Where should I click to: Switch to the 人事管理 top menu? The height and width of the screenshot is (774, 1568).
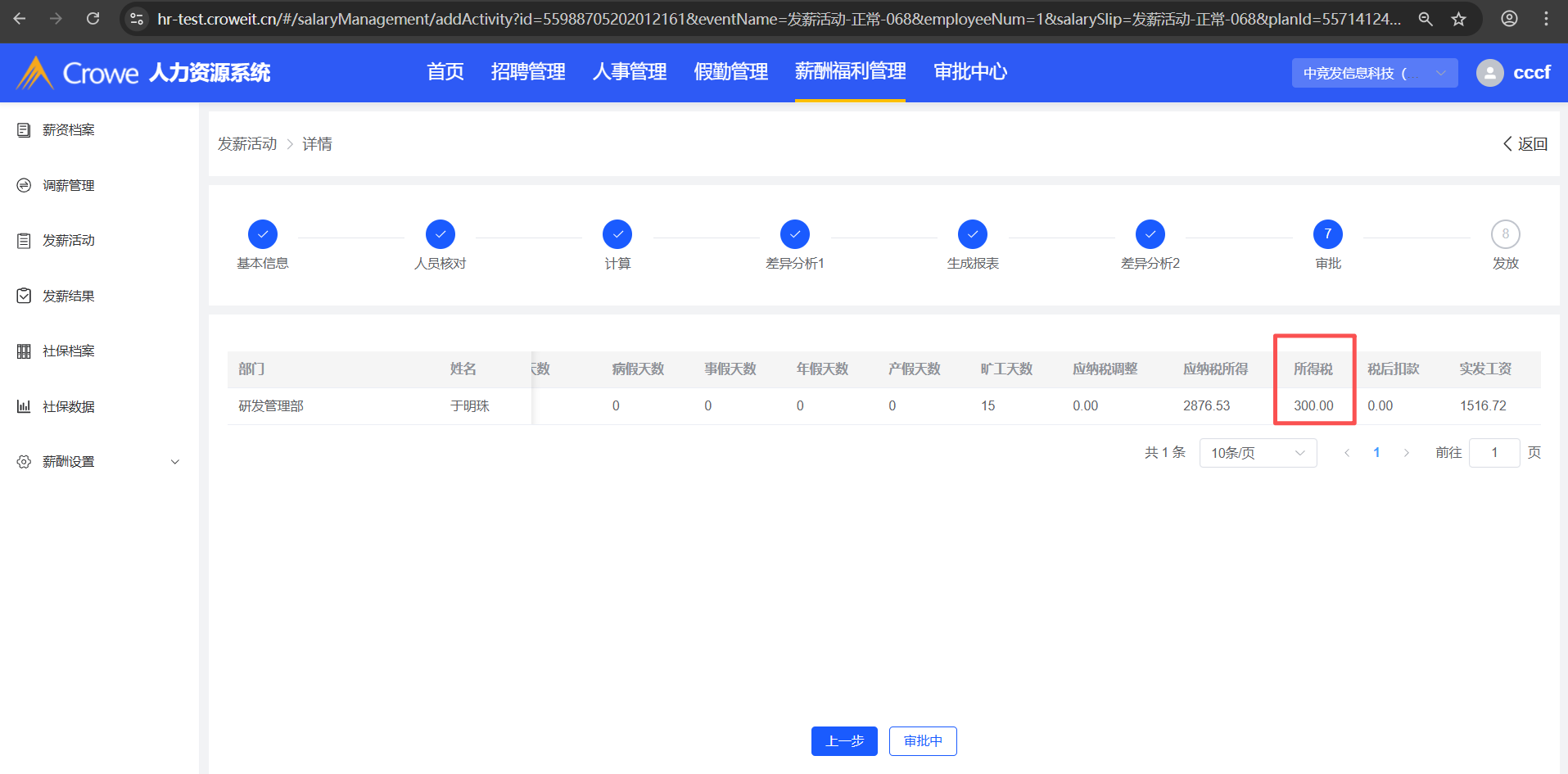[629, 72]
